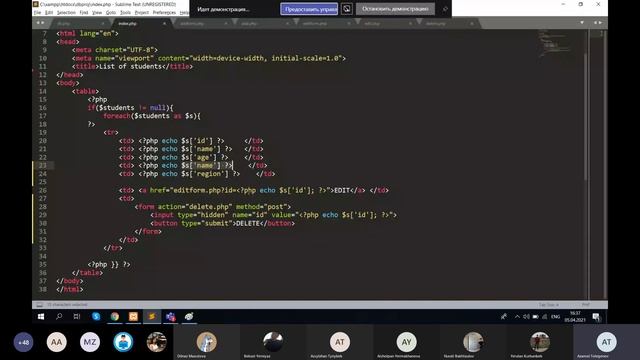
Task: Close the index.php tab
Action: (164, 24)
